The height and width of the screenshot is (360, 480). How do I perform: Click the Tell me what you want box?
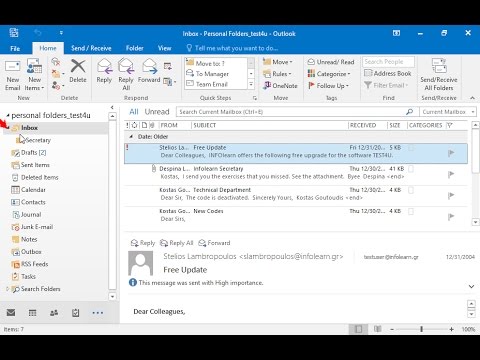(233, 48)
